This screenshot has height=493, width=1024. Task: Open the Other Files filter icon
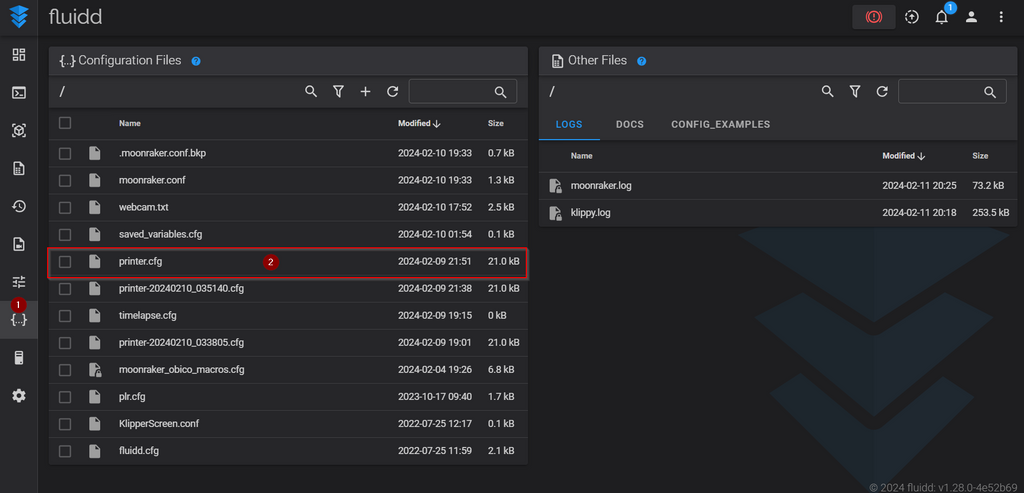(855, 91)
